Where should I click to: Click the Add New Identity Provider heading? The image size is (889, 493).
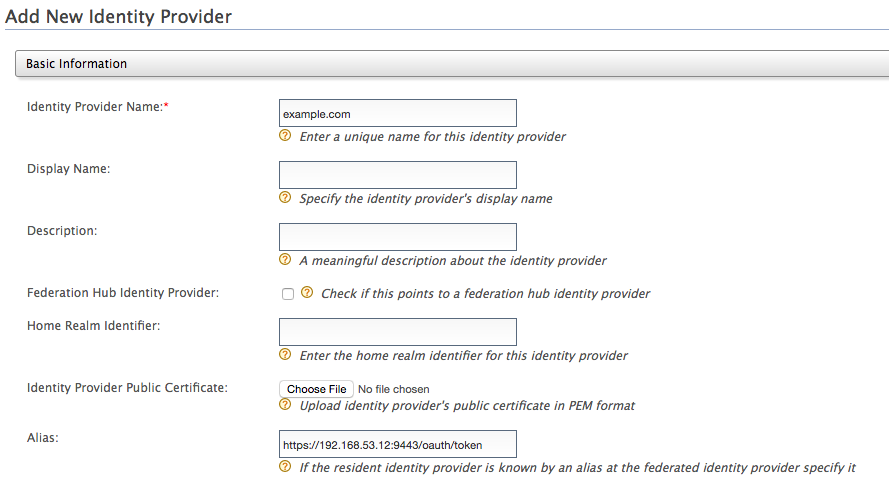click(118, 17)
